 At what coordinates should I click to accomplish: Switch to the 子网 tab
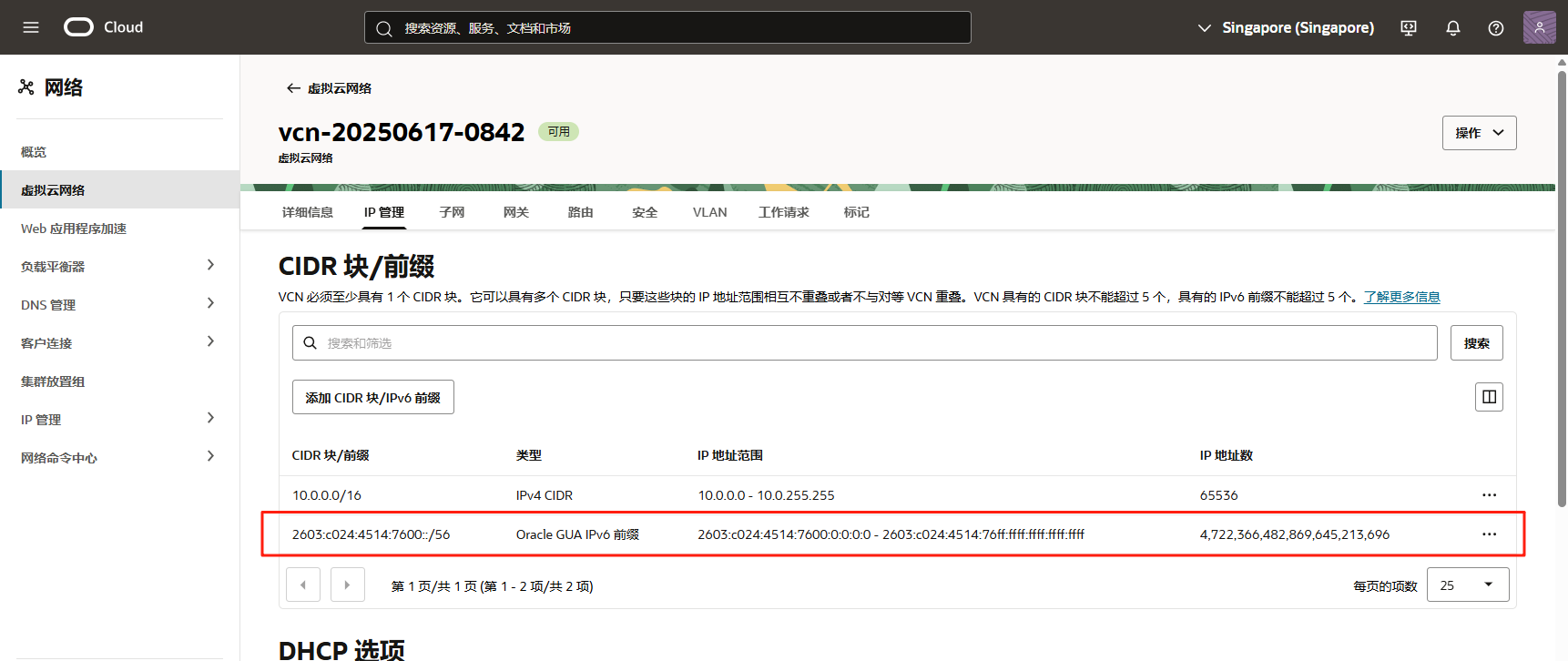452,212
